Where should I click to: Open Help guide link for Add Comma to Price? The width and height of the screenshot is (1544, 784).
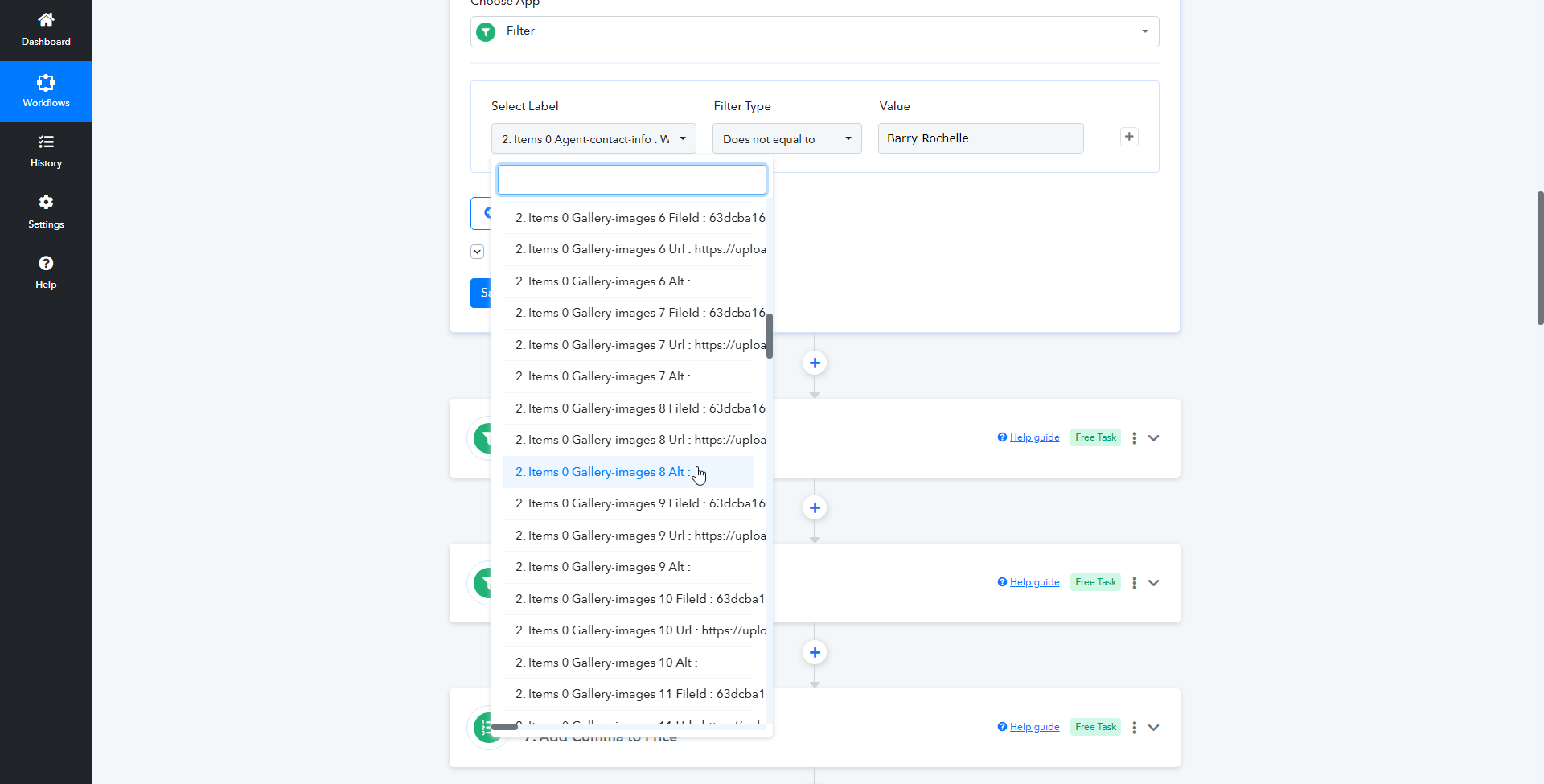[x=1034, y=727]
